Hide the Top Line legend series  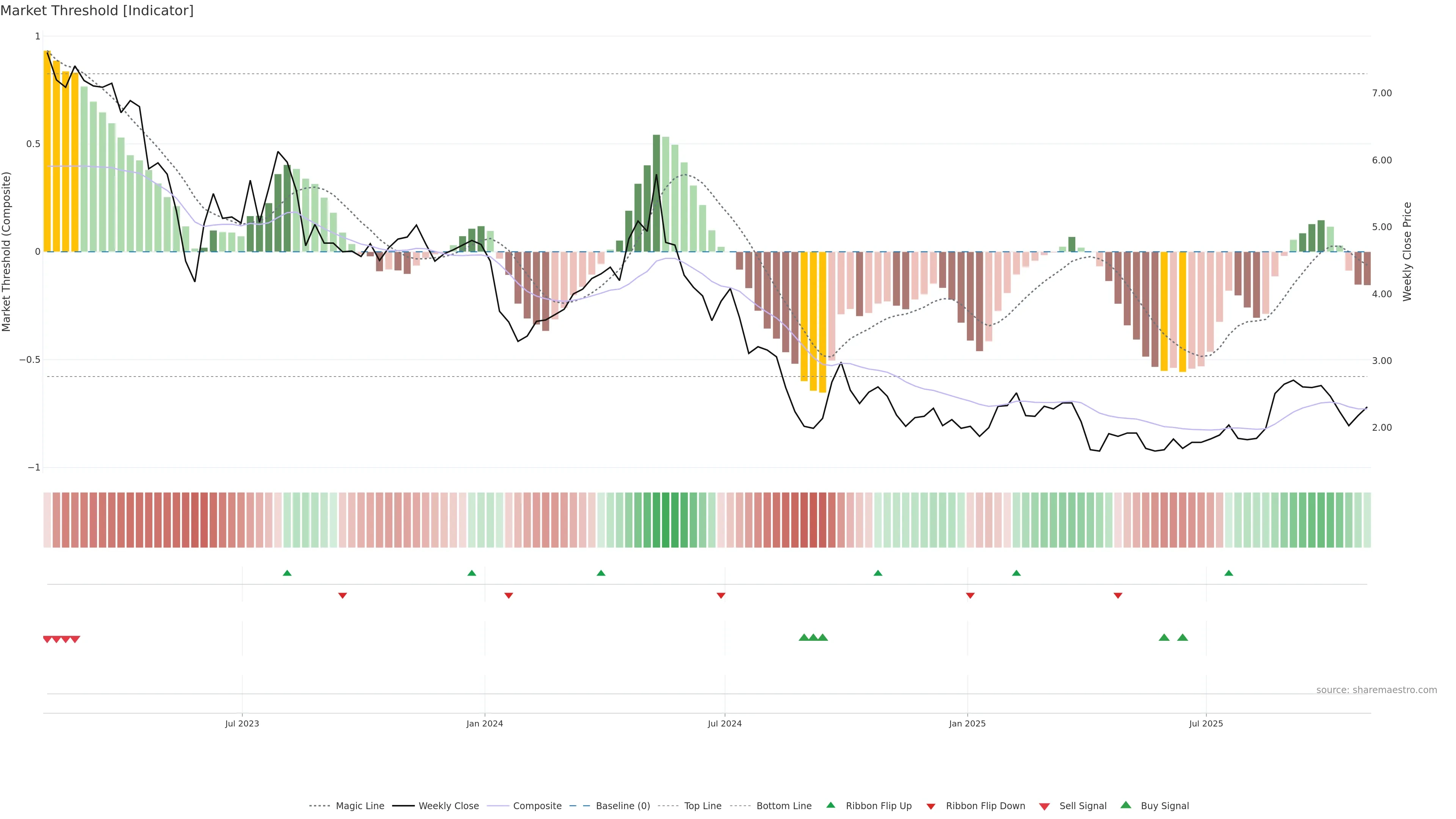point(703,806)
